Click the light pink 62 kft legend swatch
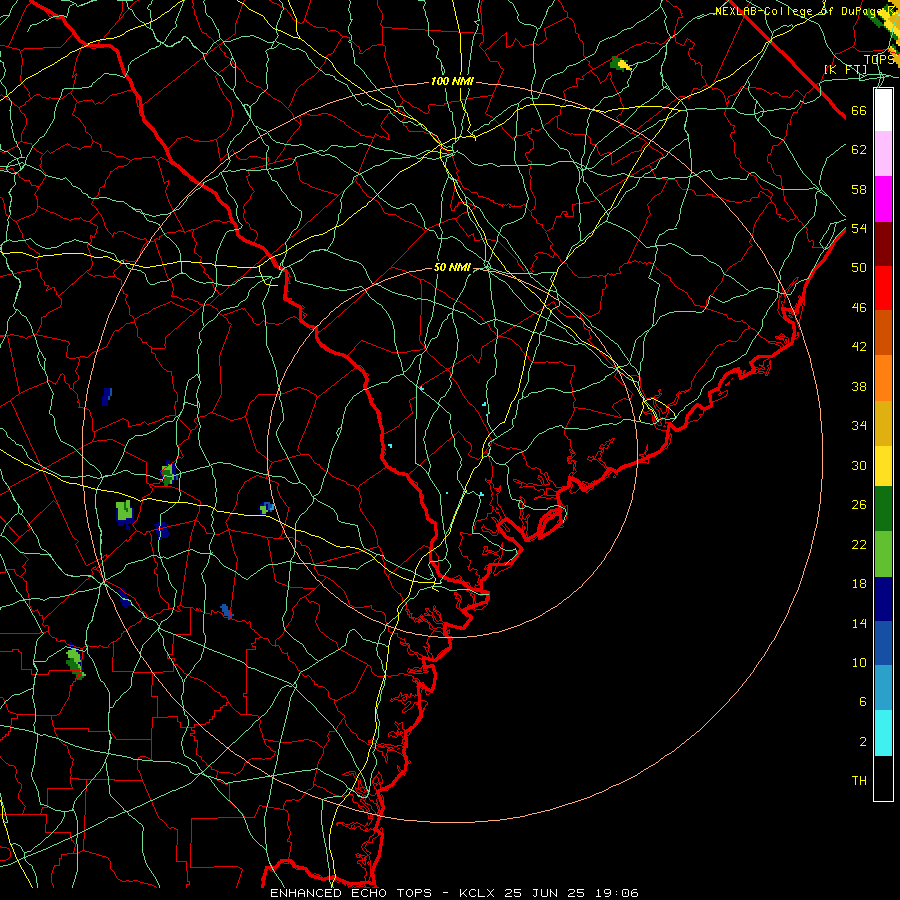 click(x=883, y=153)
